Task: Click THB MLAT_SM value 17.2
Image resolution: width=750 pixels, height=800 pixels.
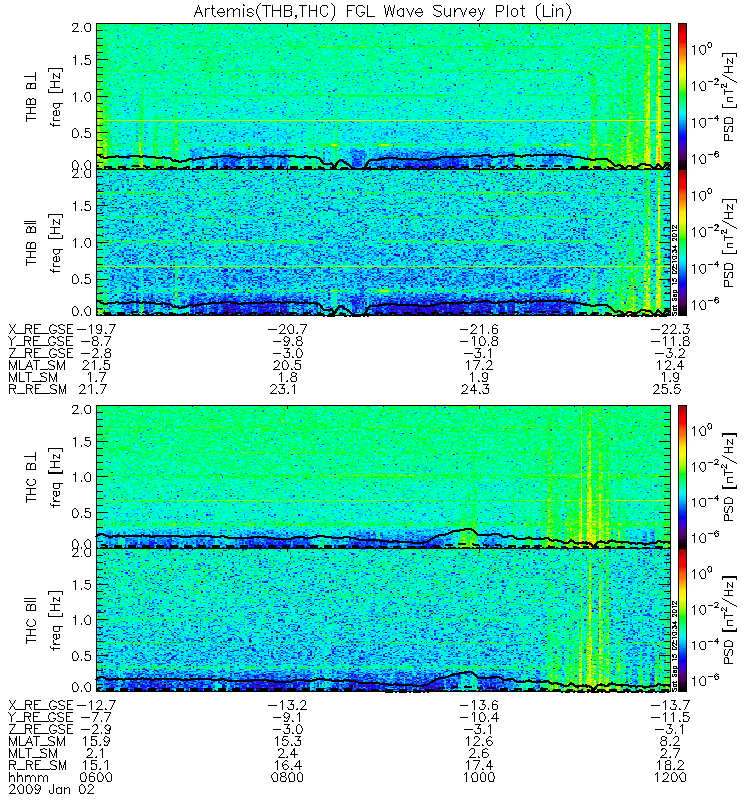Action: (479, 365)
